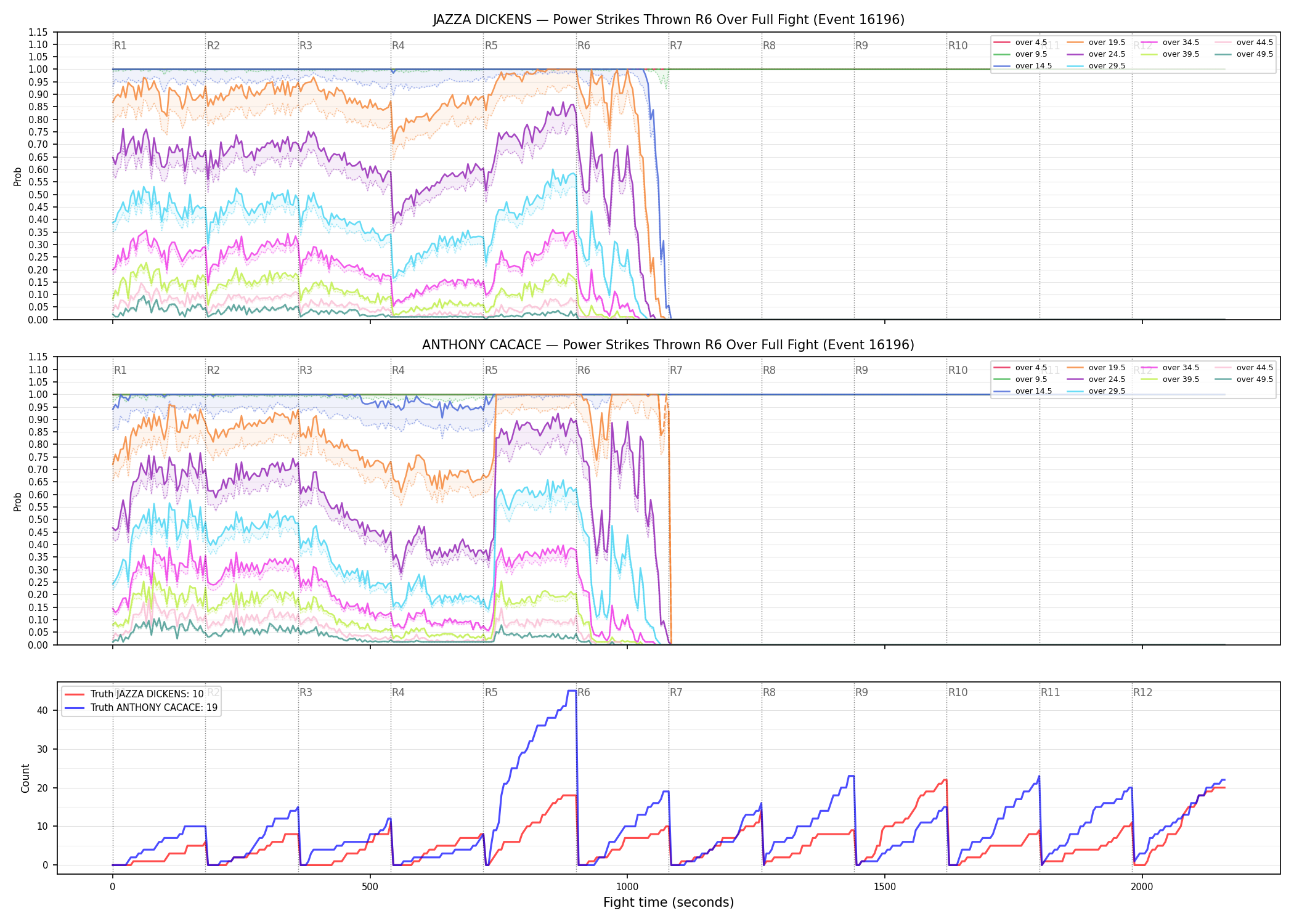Click the R9 marker in bottom count chart
1294x924 pixels.
(861, 692)
